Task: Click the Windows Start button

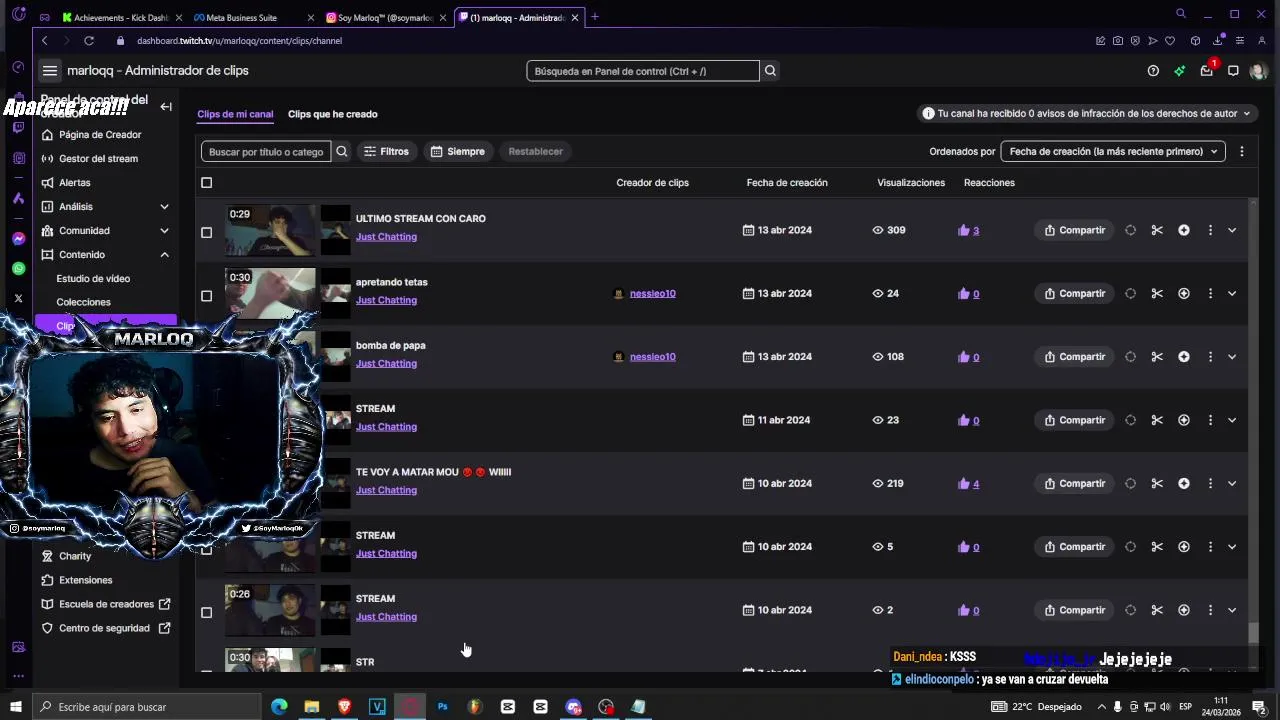Action: [15, 707]
